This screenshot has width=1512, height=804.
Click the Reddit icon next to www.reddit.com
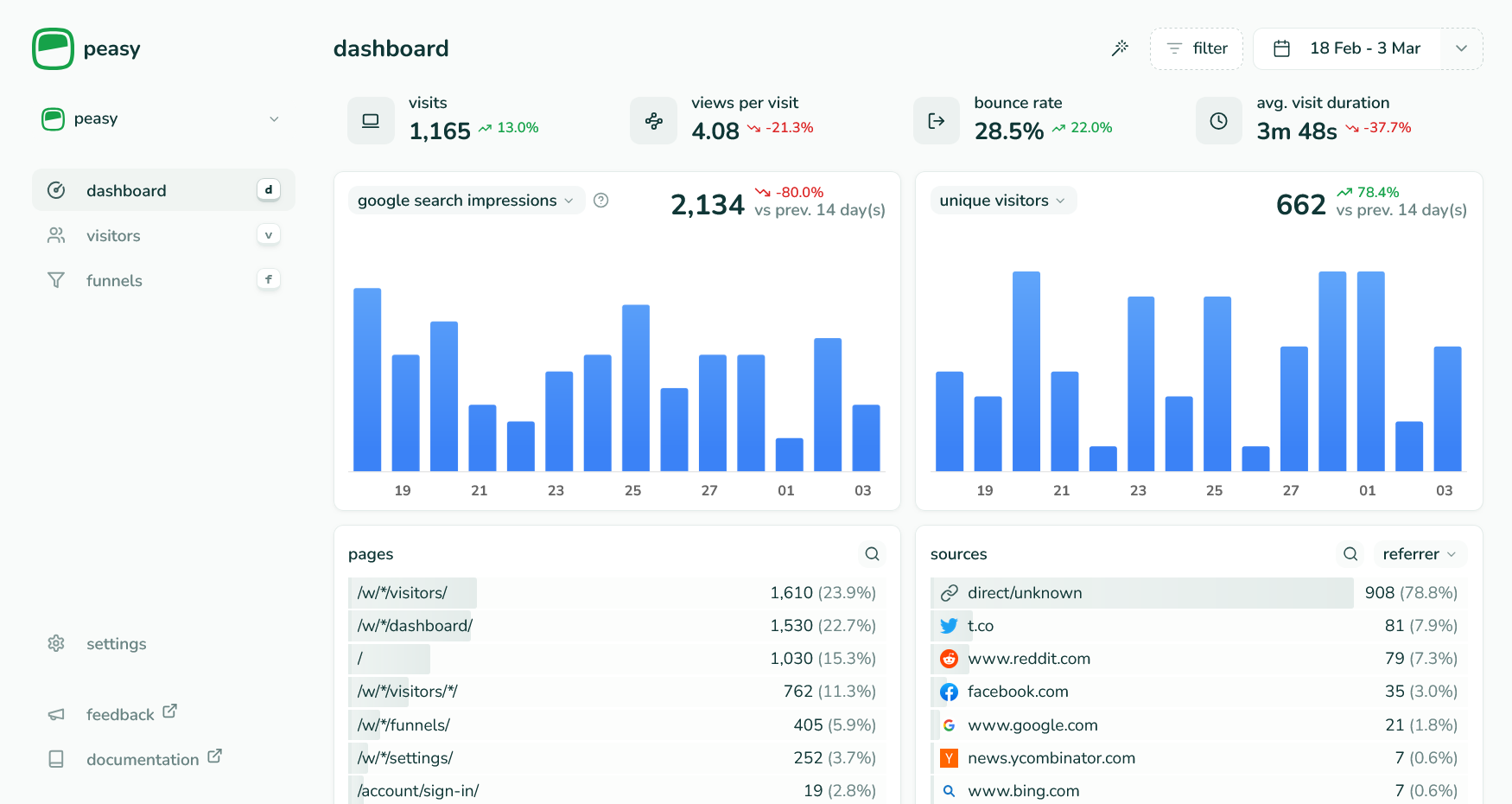950,658
